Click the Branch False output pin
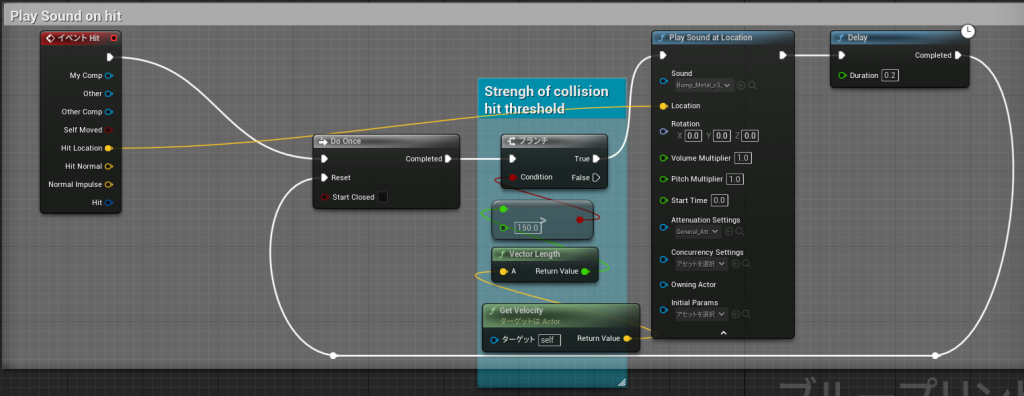Viewport: 1024px width, 396px height. click(x=596, y=177)
